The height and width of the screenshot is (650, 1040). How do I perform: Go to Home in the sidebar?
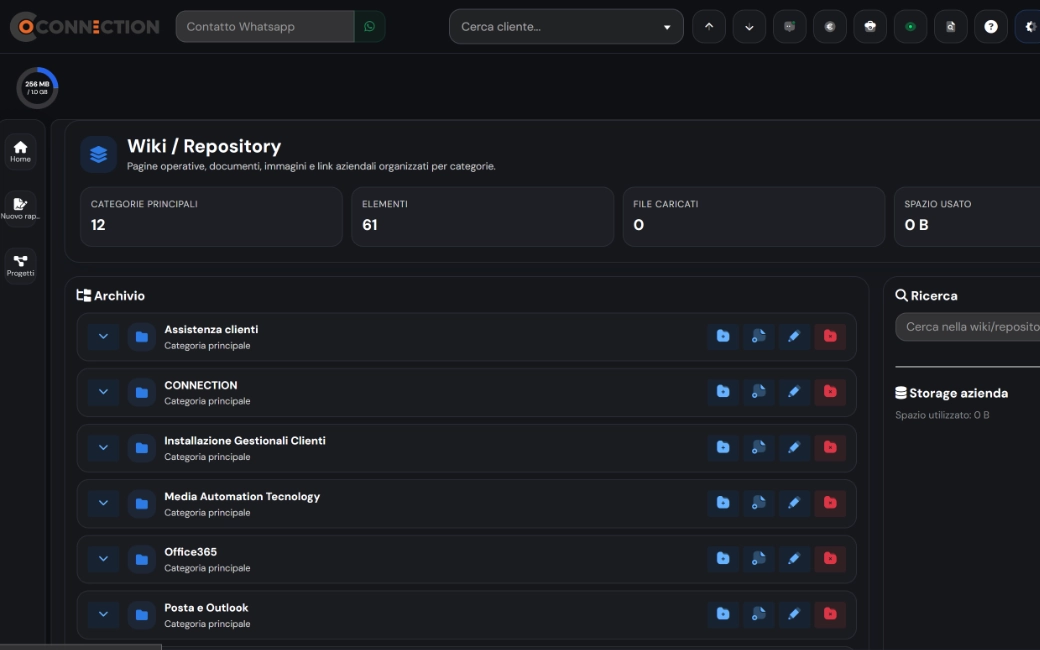click(21, 151)
